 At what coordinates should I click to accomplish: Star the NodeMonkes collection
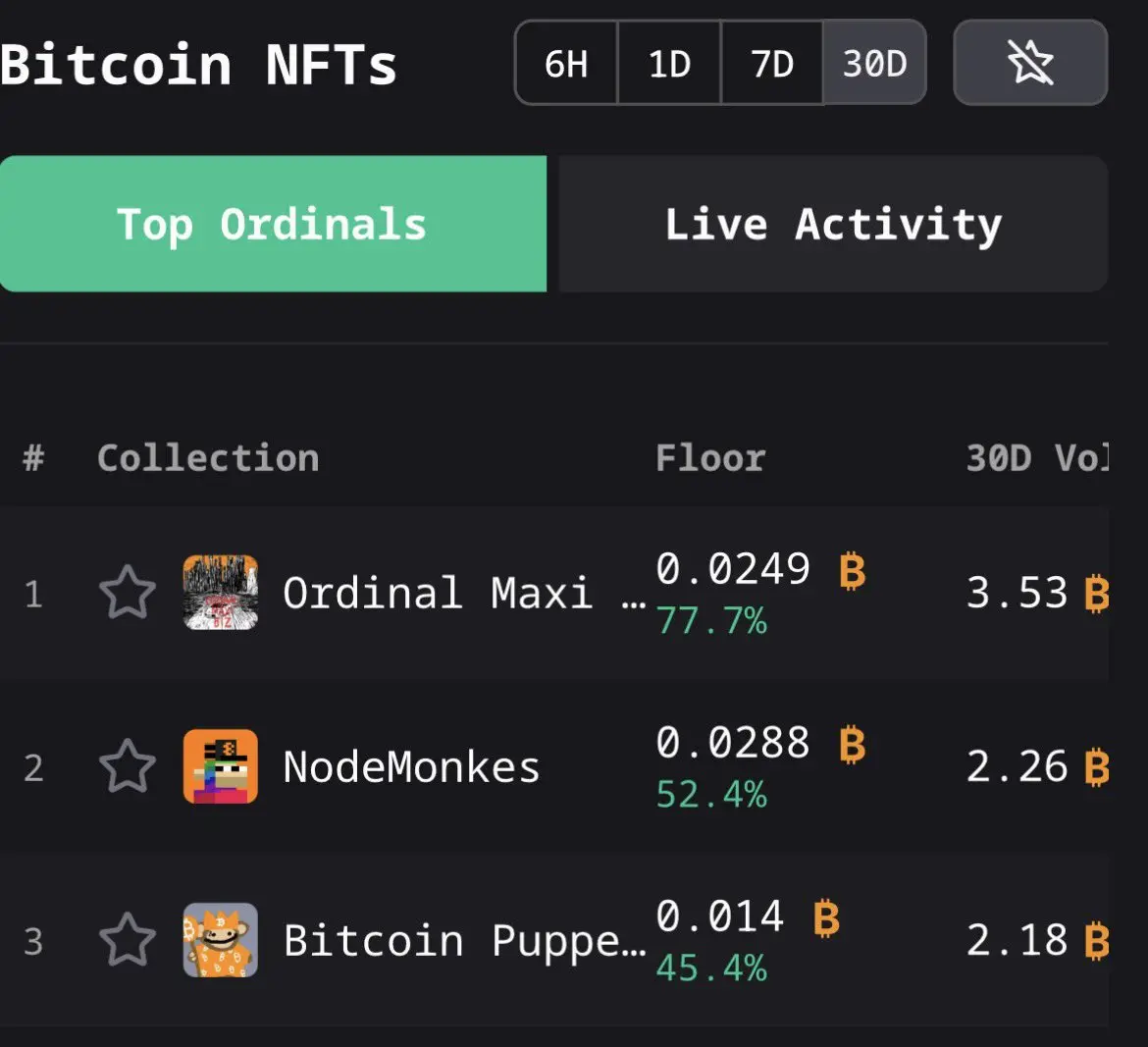[128, 766]
